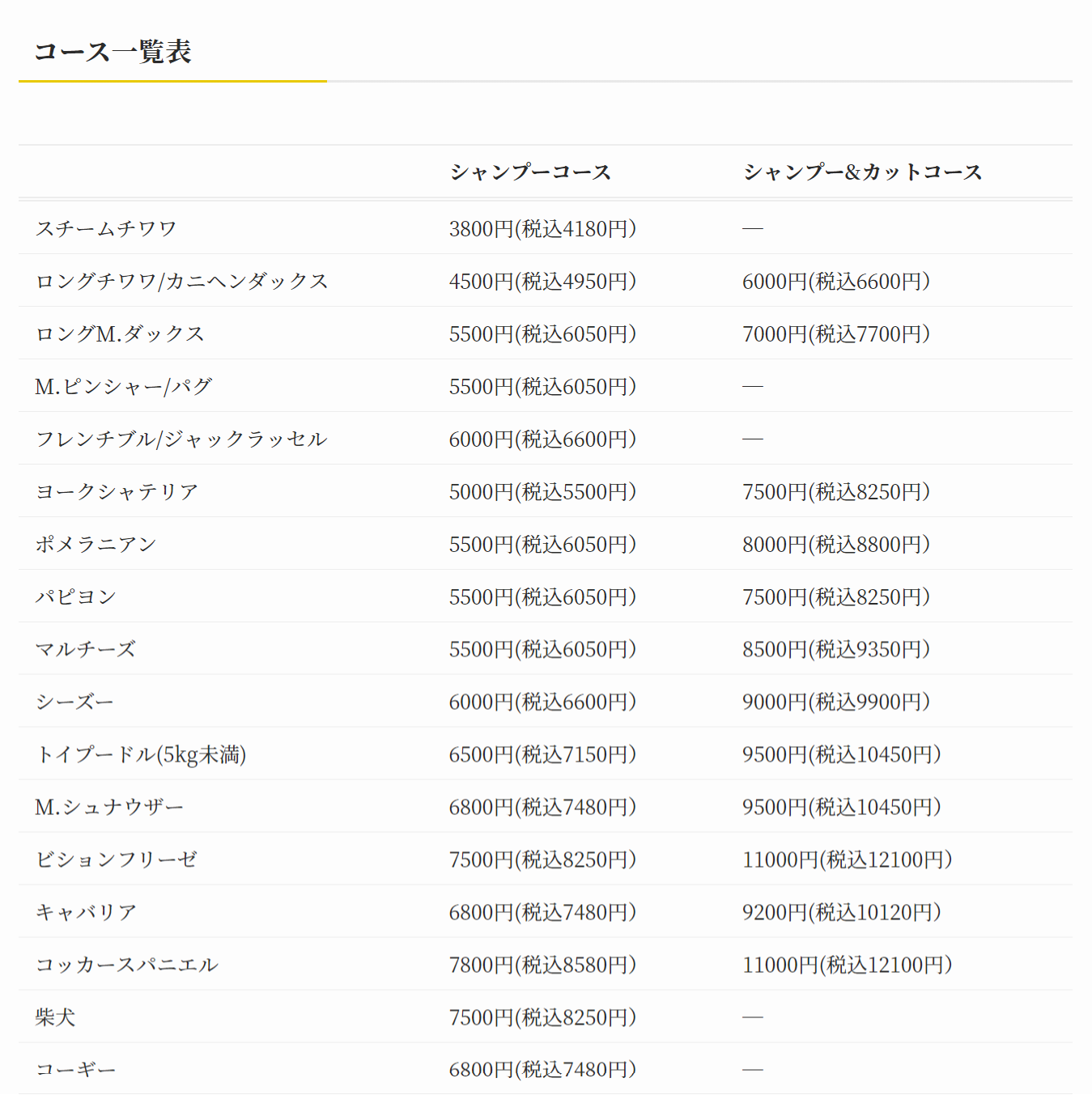
Task: Click the ロングチワワ/カニヘンダックス row label
Action: [x=182, y=281]
